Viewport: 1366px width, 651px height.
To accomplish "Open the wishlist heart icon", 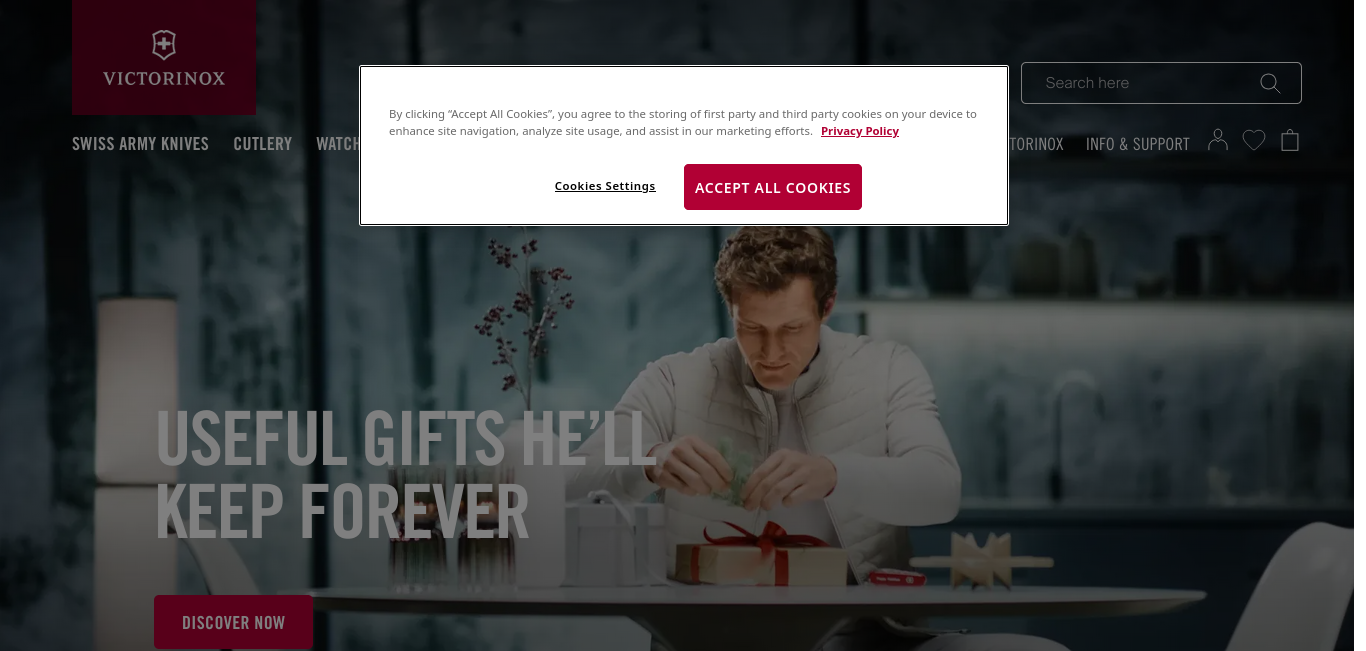I will pyautogui.click(x=1254, y=141).
